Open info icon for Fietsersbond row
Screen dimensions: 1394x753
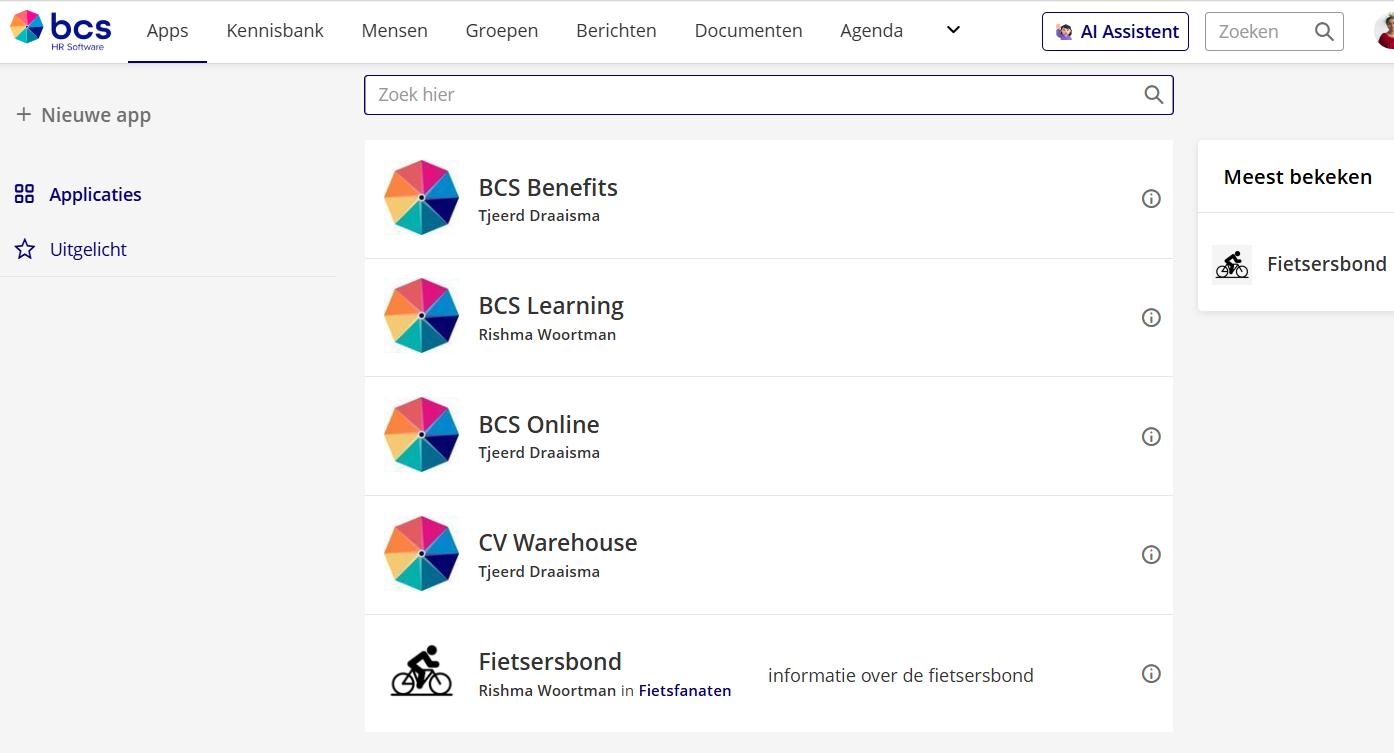[x=1151, y=674]
